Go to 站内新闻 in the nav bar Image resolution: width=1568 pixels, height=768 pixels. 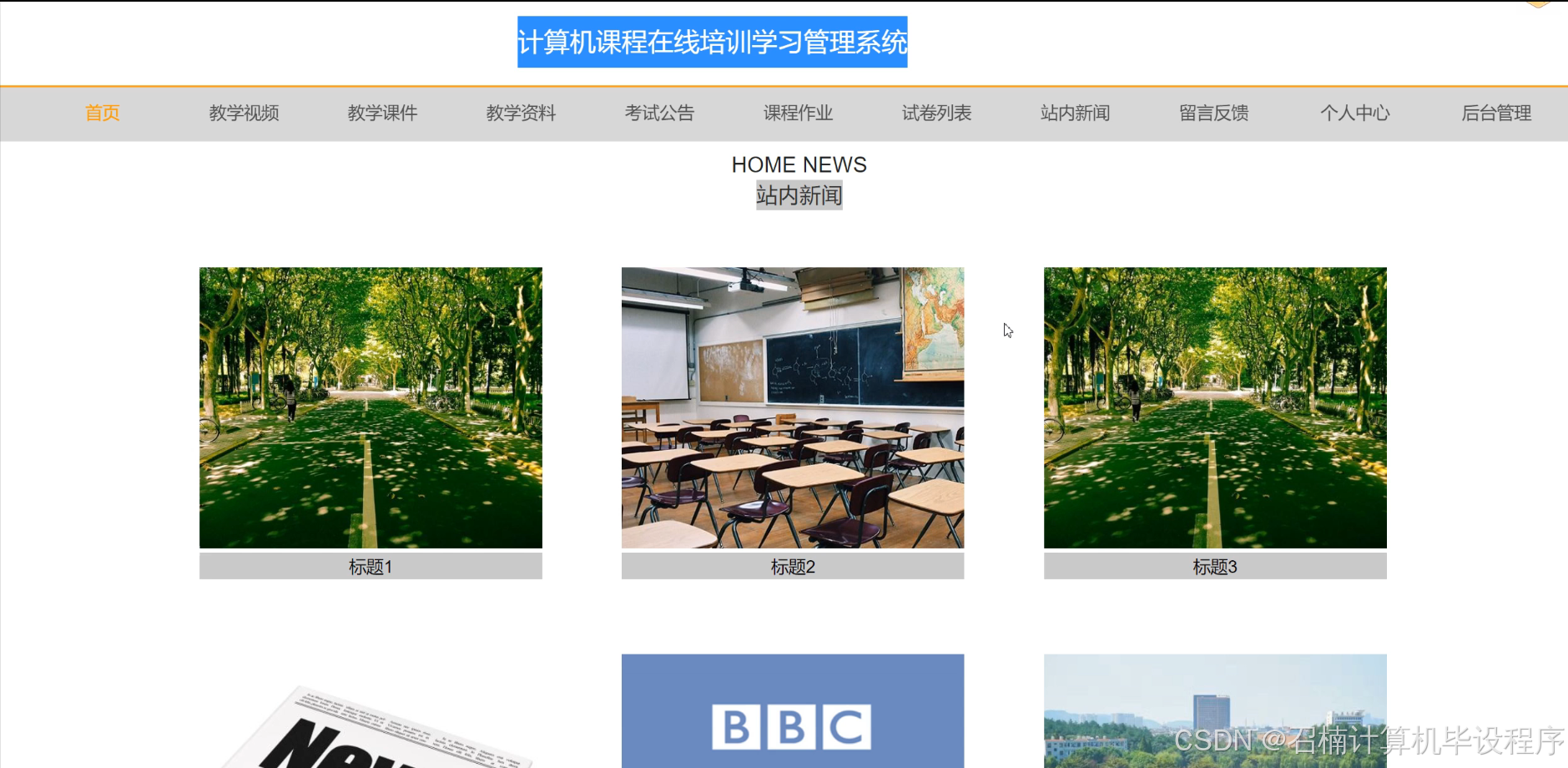[1075, 113]
